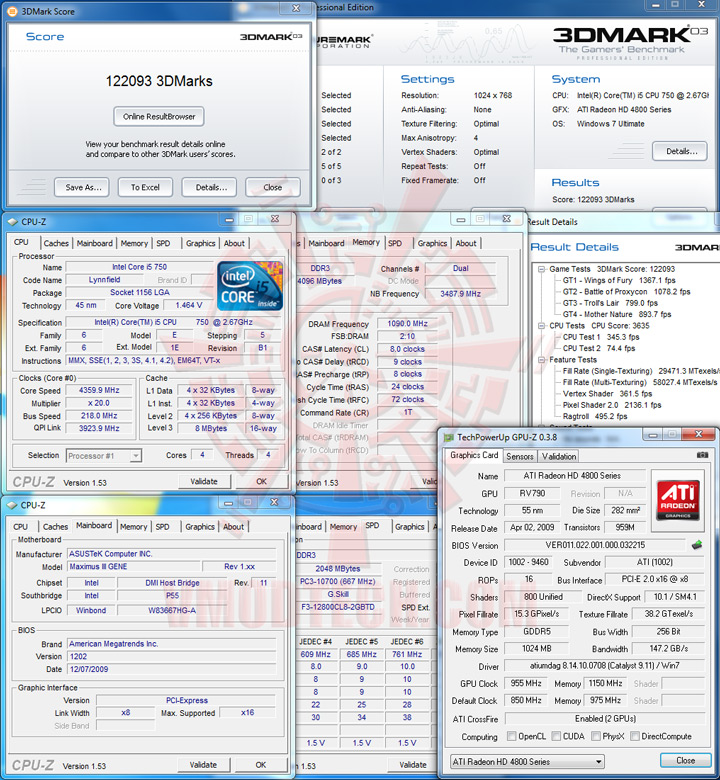
Task: Open the Validation tab in GPU-Z
Action: click(559, 456)
